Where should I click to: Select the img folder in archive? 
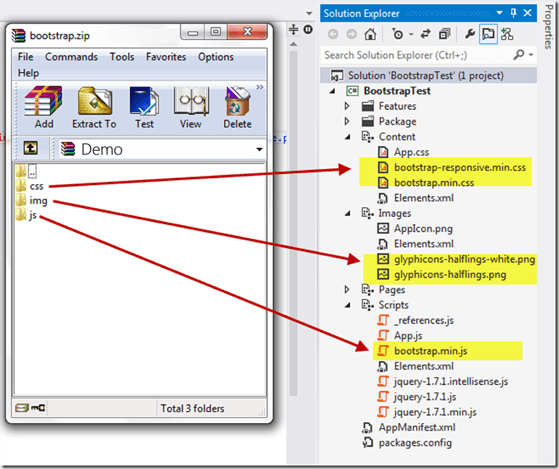[31, 201]
